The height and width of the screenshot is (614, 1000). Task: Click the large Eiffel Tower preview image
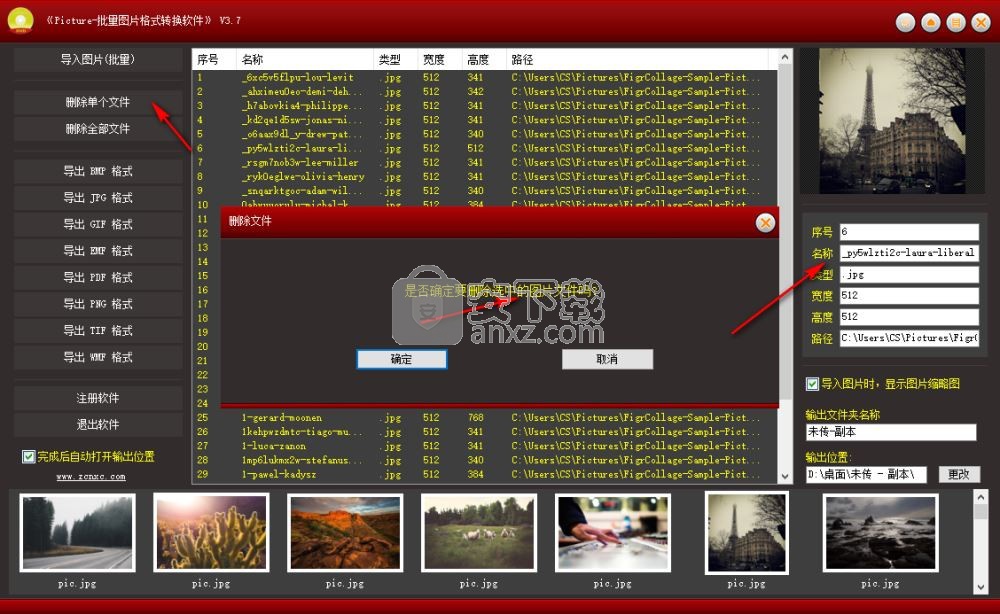[x=892, y=121]
